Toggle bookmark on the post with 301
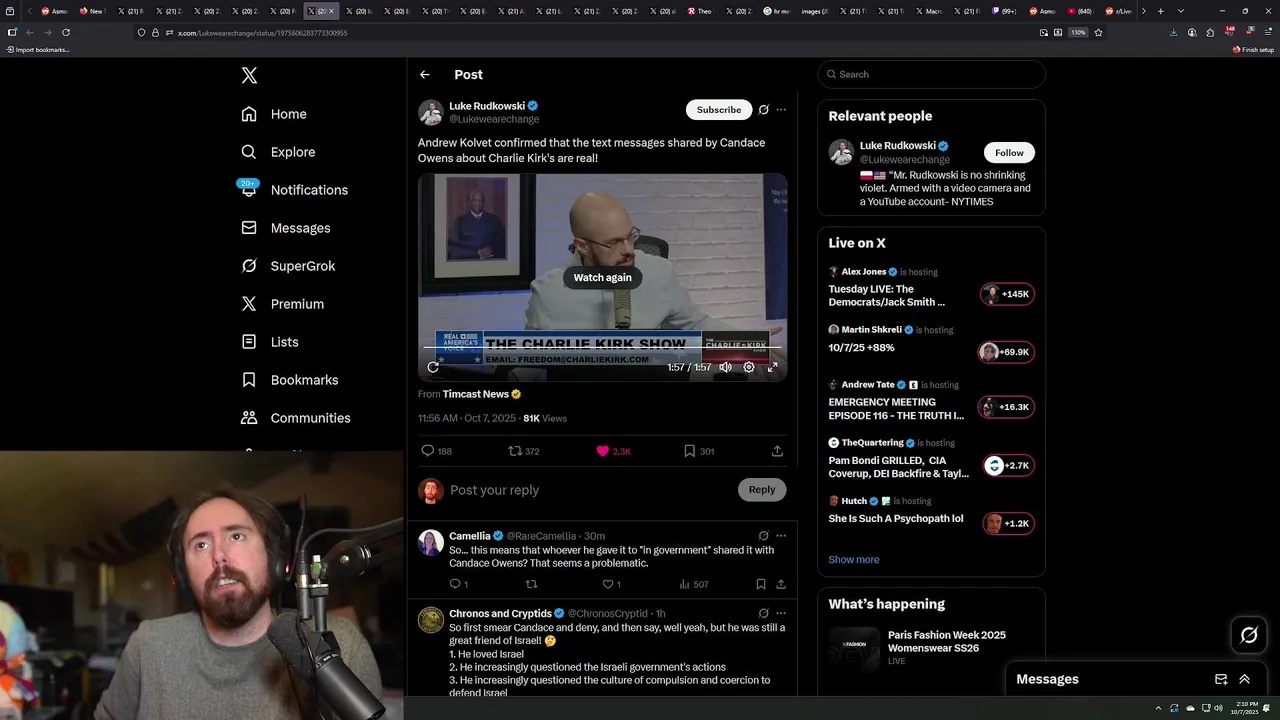This screenshot has height=720, width=1280. (699, 451)
